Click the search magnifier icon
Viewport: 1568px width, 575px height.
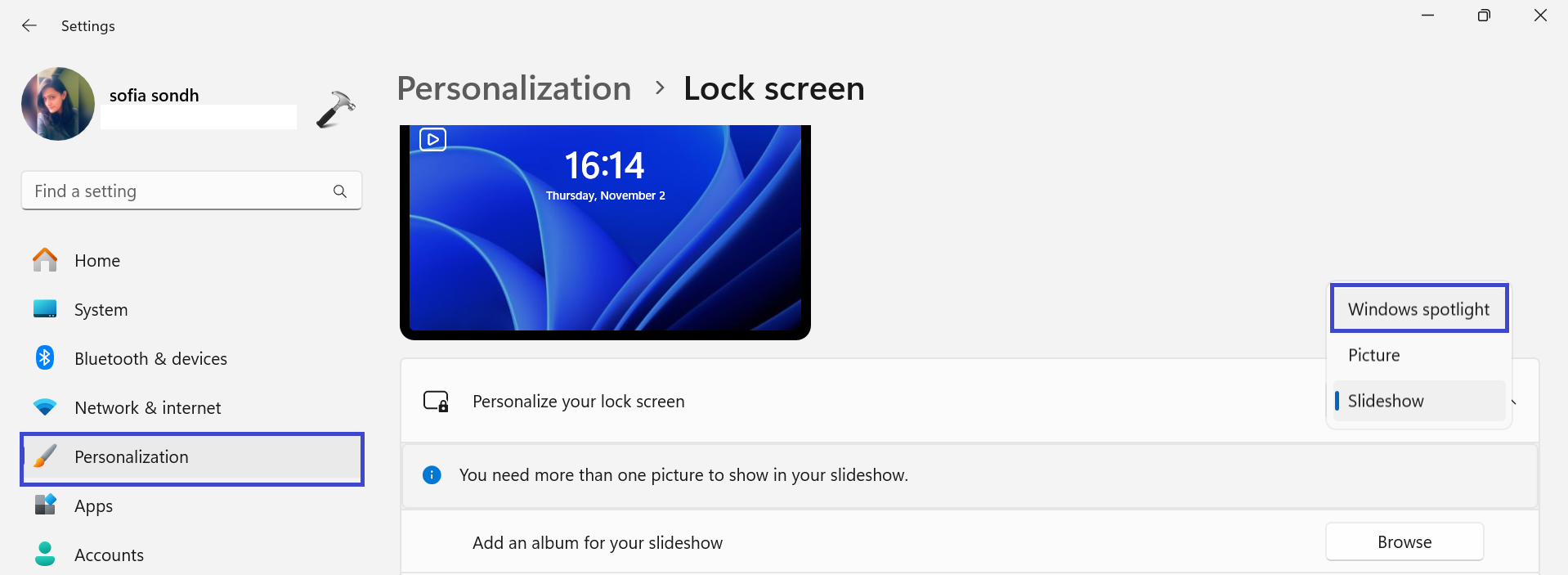tap(340, 191)
